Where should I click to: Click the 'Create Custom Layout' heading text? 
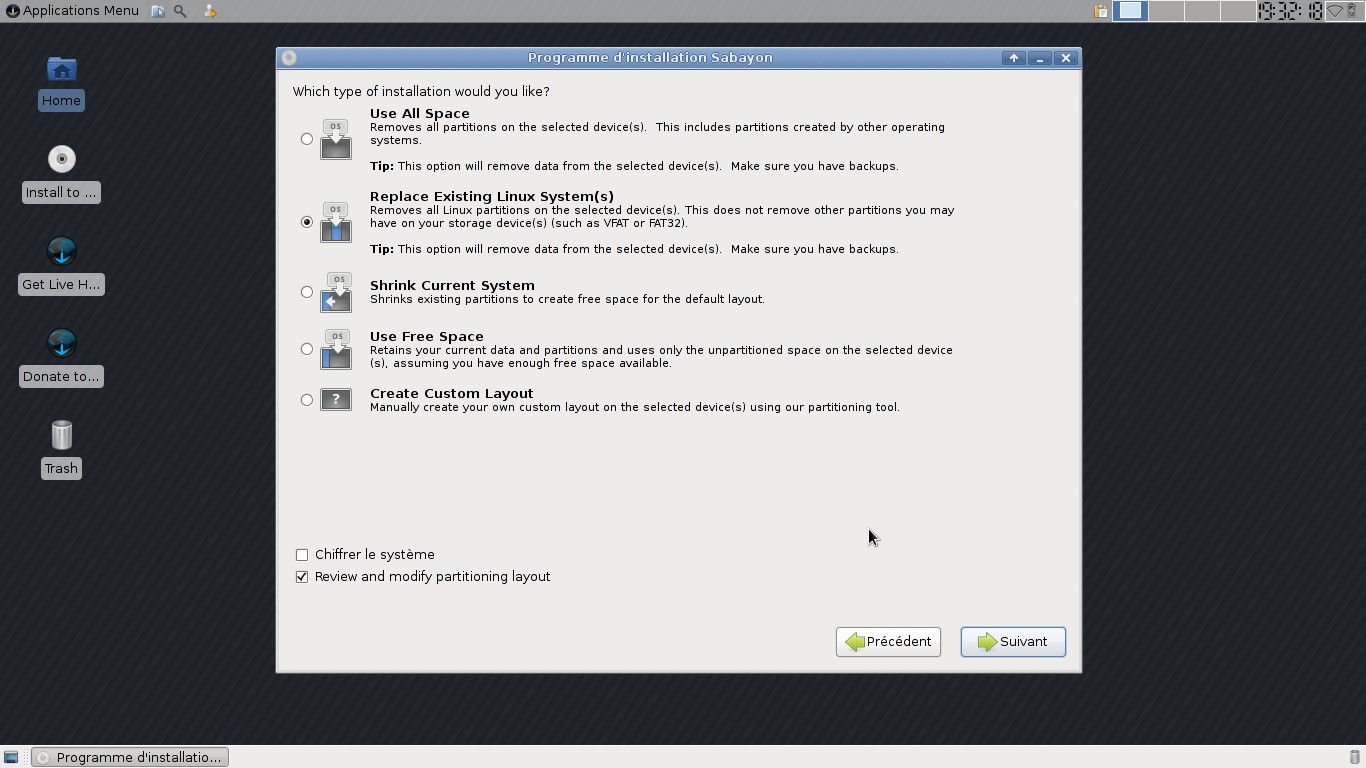click(x=452, y=394)
